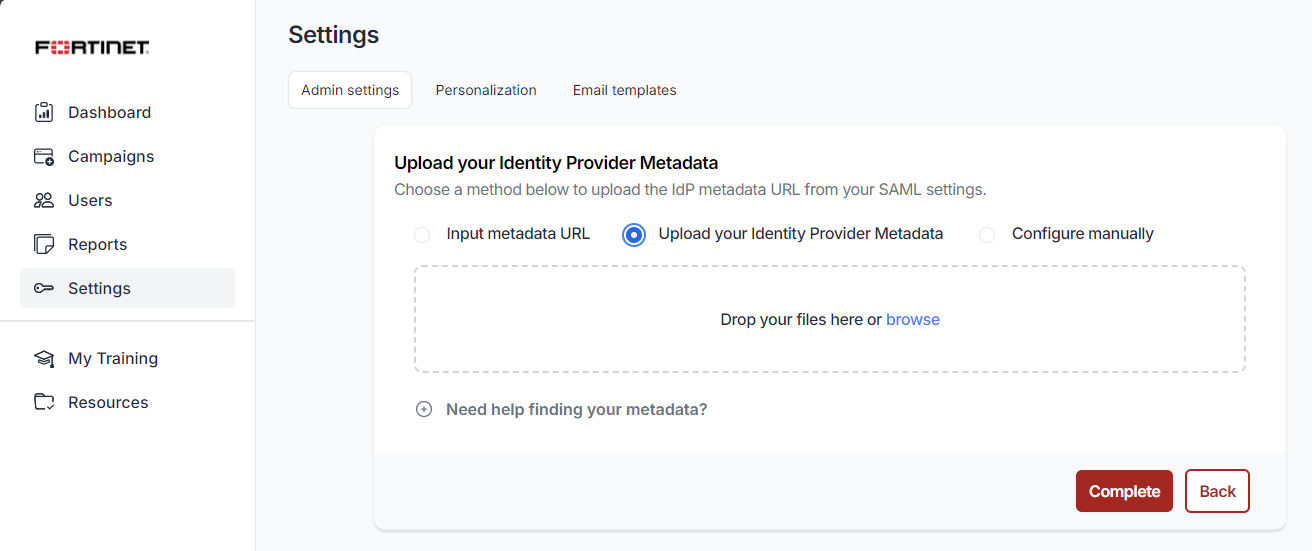Screen dimensions: 1312x551
Task: Open the Email templates tab
Action: point(624,90)
